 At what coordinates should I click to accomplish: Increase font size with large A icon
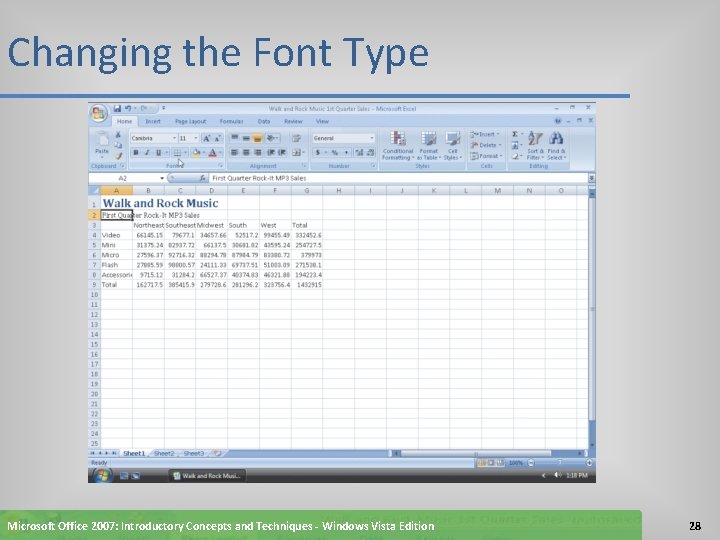click(206, 138)
